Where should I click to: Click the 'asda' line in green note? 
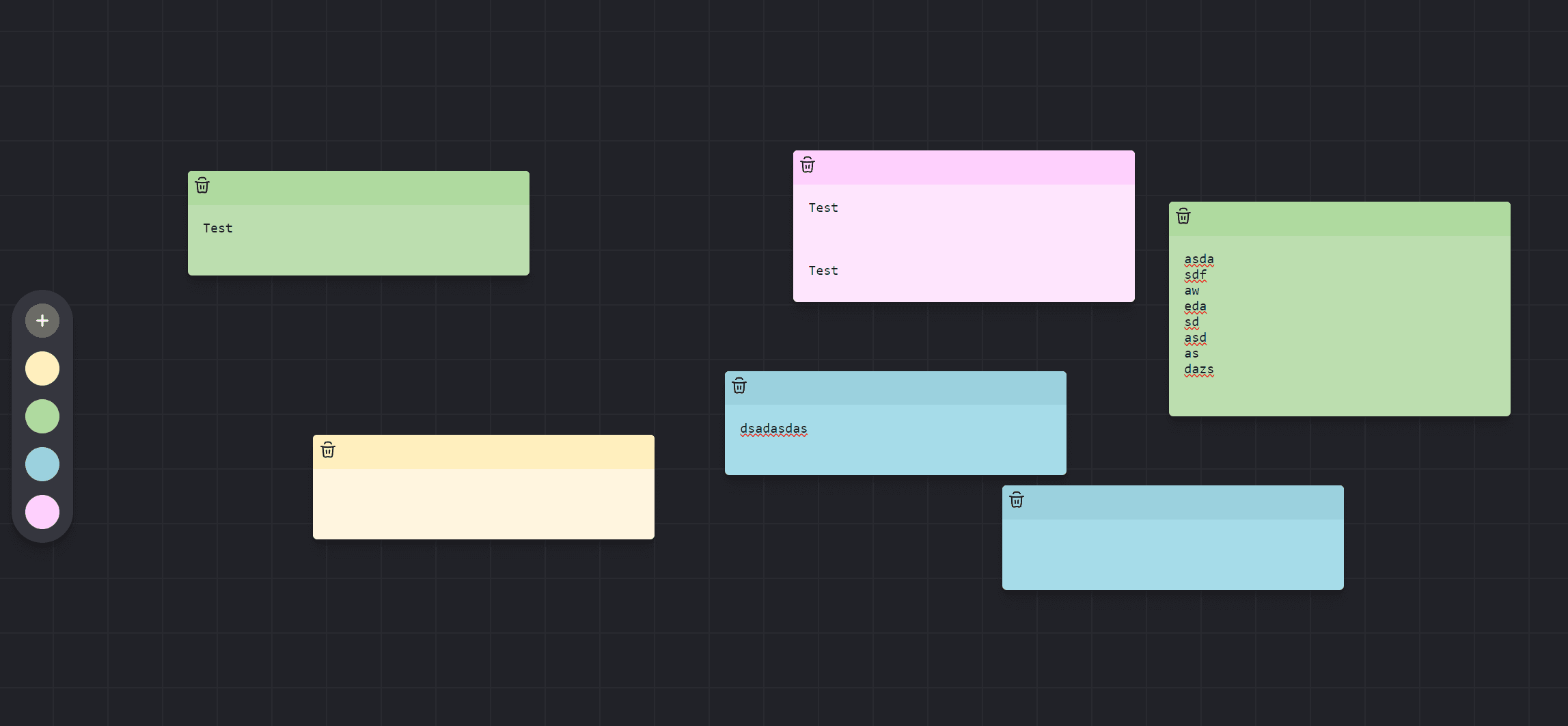click(1199, 259)
